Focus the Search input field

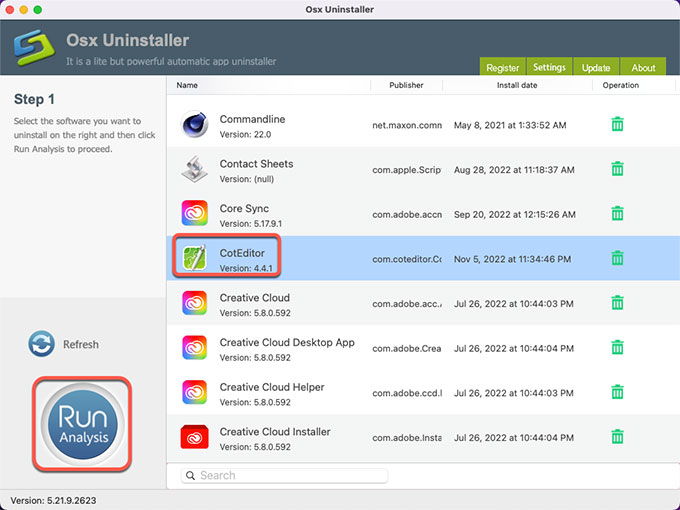click(x=284, y=476)
